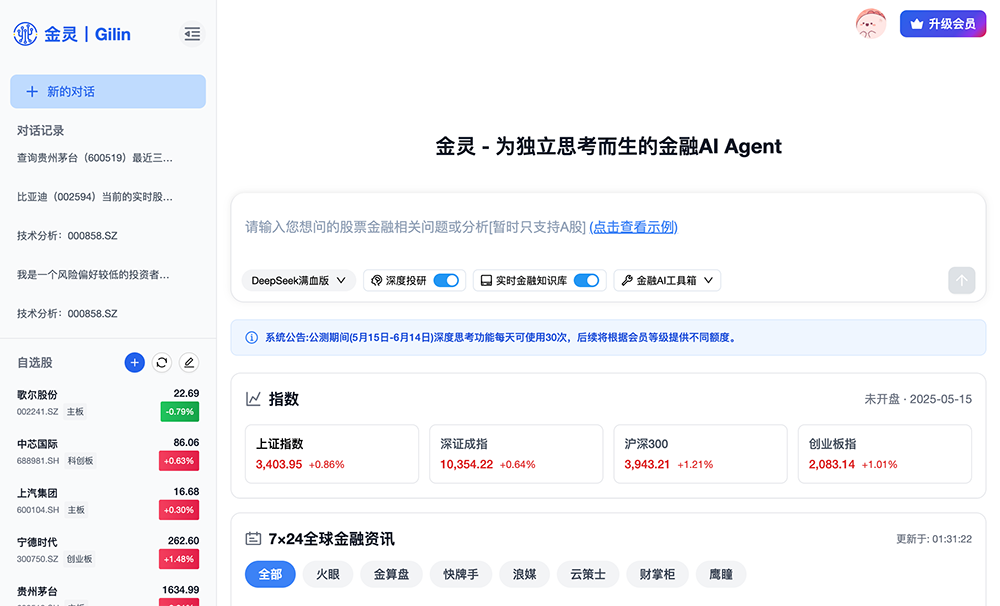This screenshot has width=1000, height=606.
Task: Click the 对话记录 section heading
Action: click(x=40, y=131)
